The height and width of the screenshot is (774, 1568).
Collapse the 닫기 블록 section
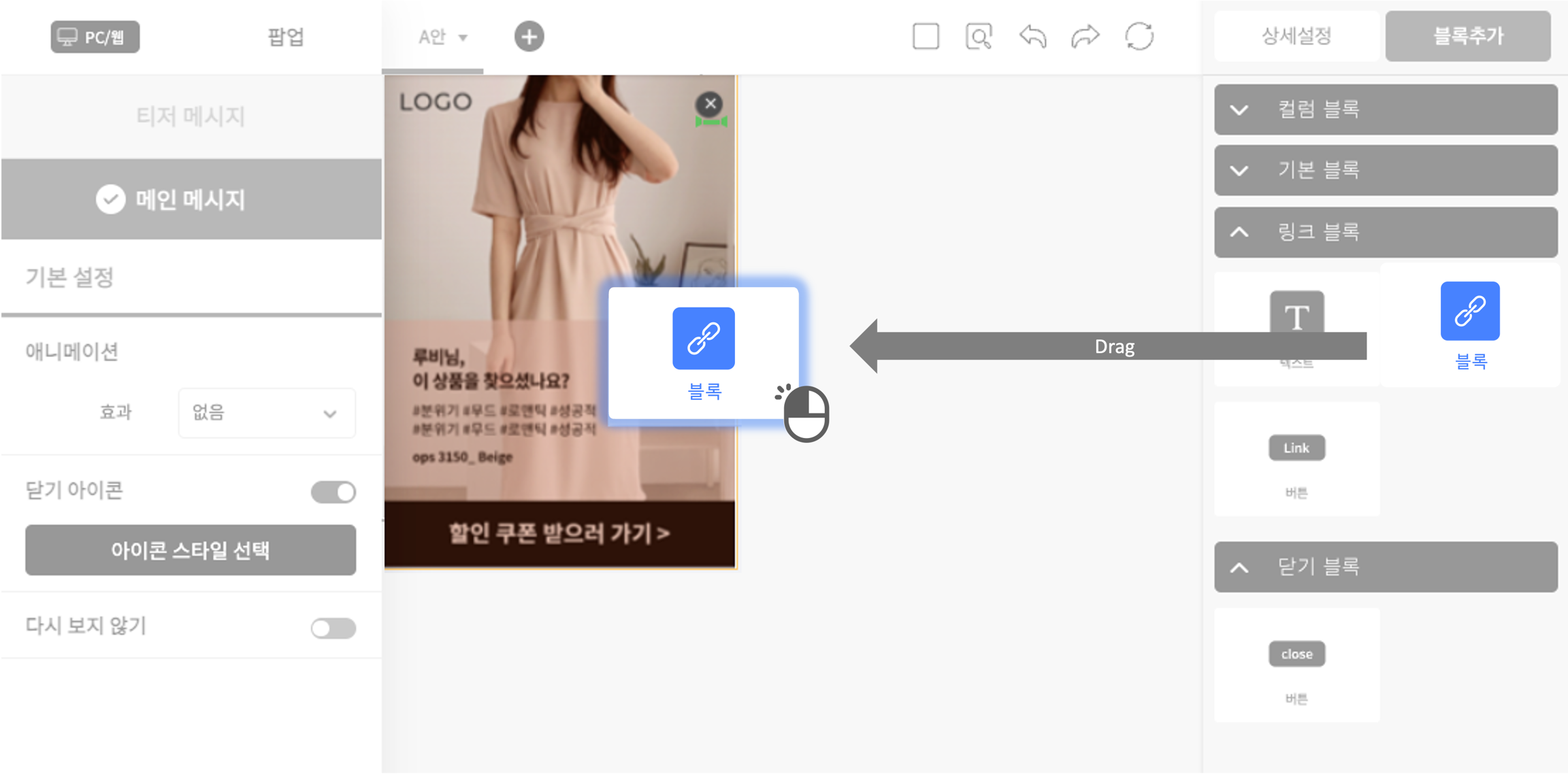pyautogui.click(x=1386, y=567)
